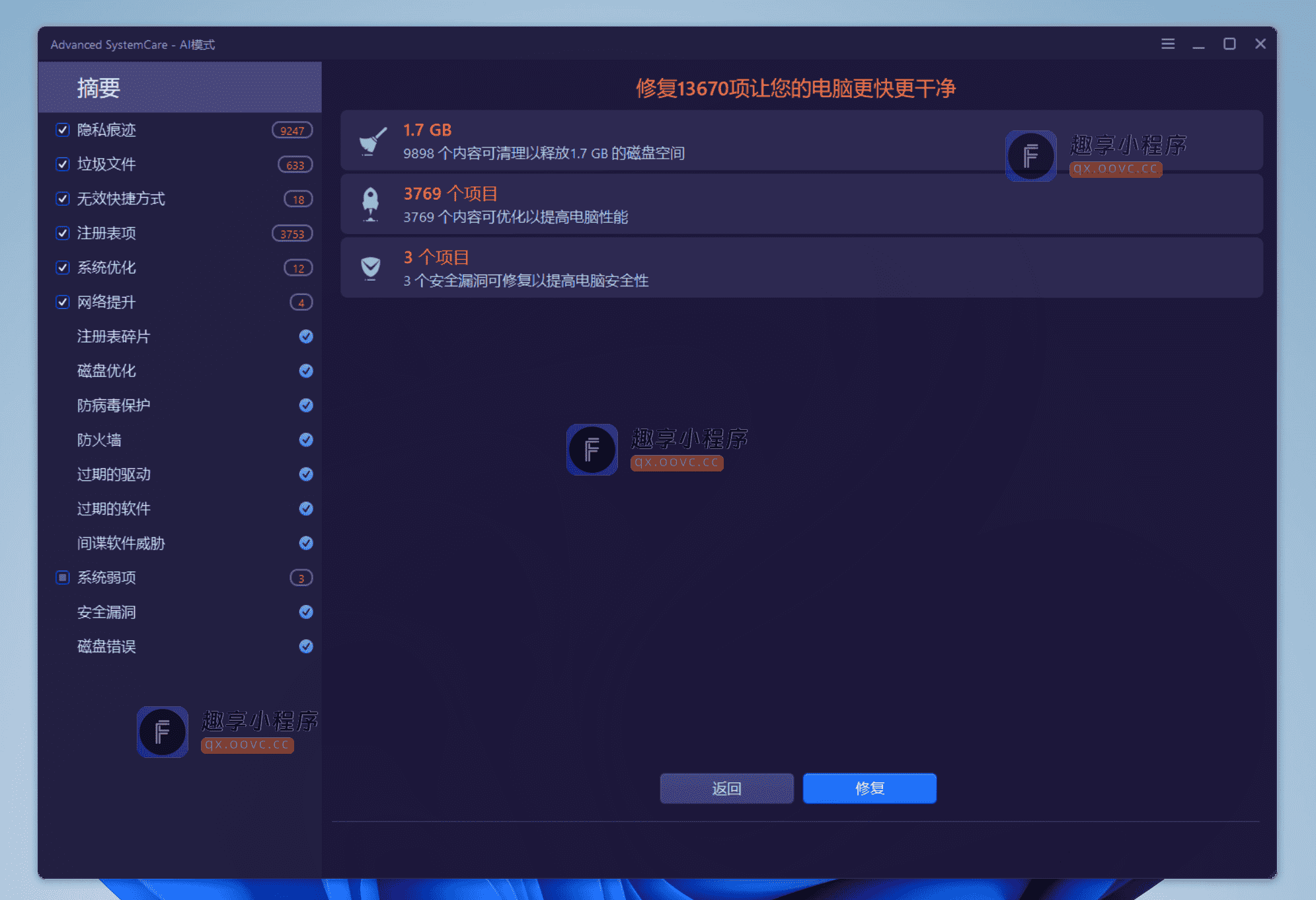Click the blue check icon next to 过期的软件
Screen dimensions: 1316x900
pos(305,509)
